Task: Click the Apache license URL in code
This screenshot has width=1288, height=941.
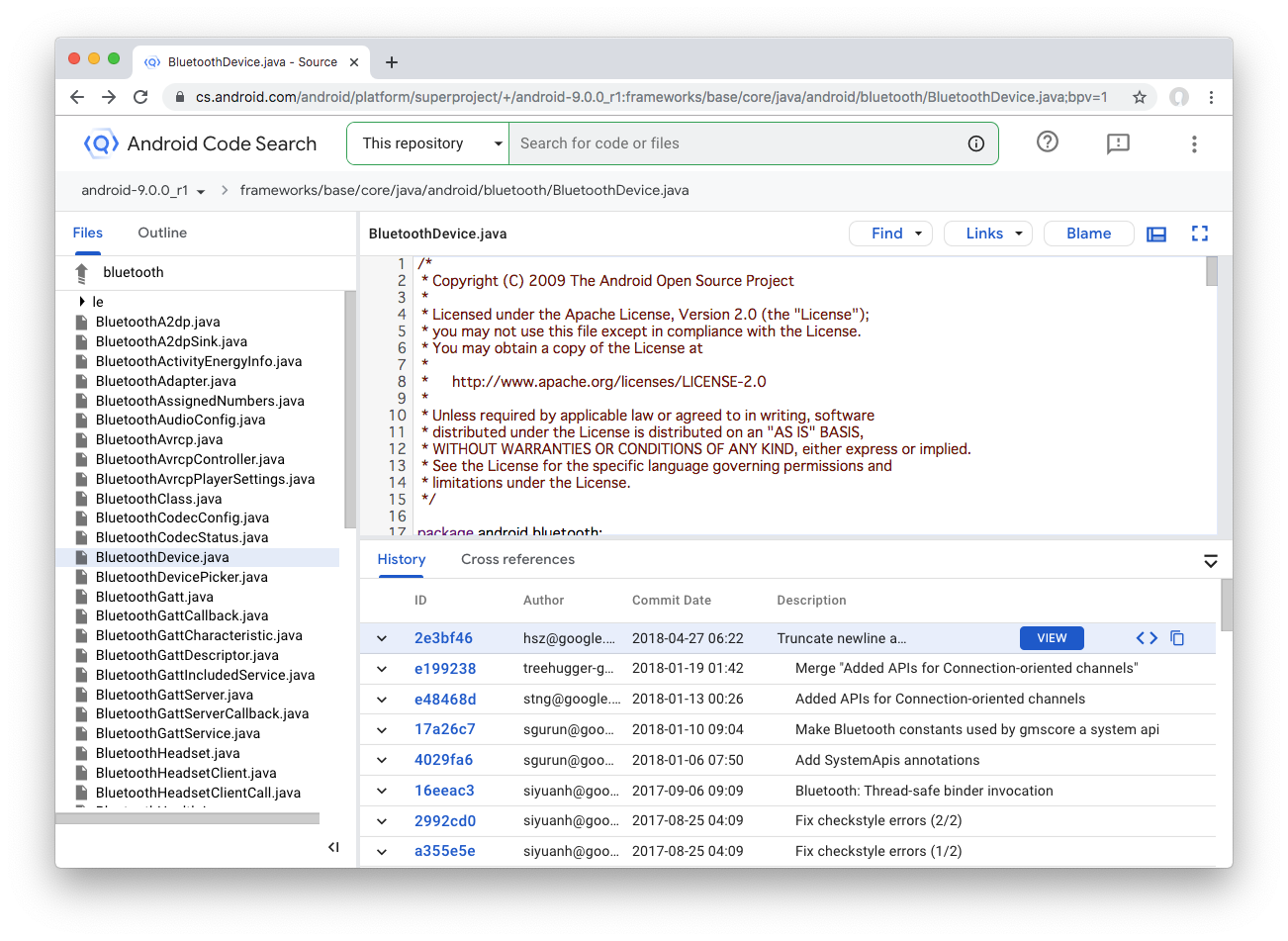Action: (608, 382)
